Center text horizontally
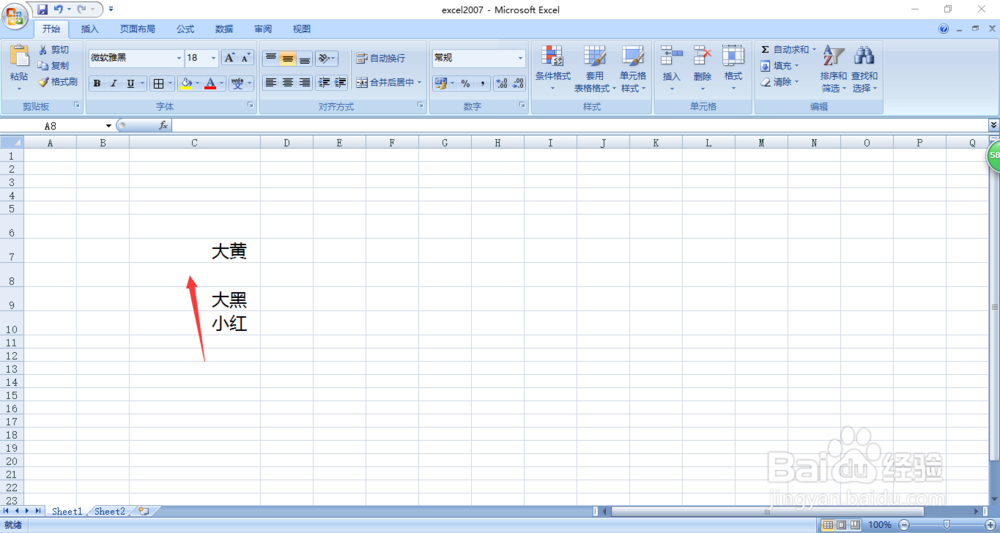This screenshot has width=1000, height=533. pyautogui.click(x=288, y=83)
